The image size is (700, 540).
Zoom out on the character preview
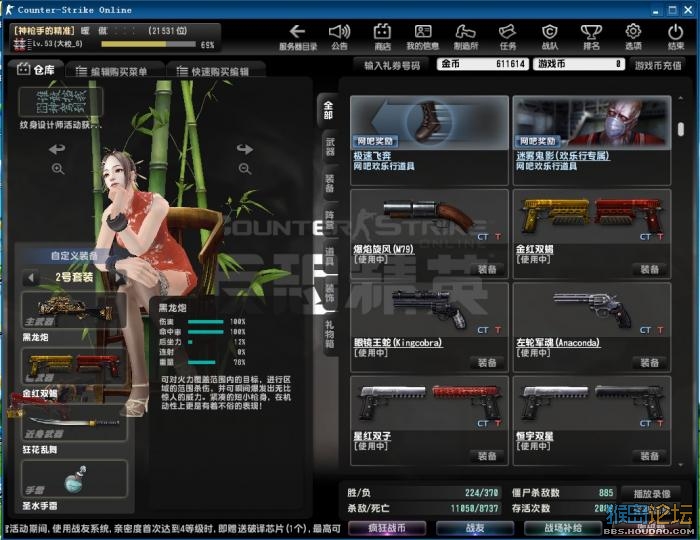244,169
